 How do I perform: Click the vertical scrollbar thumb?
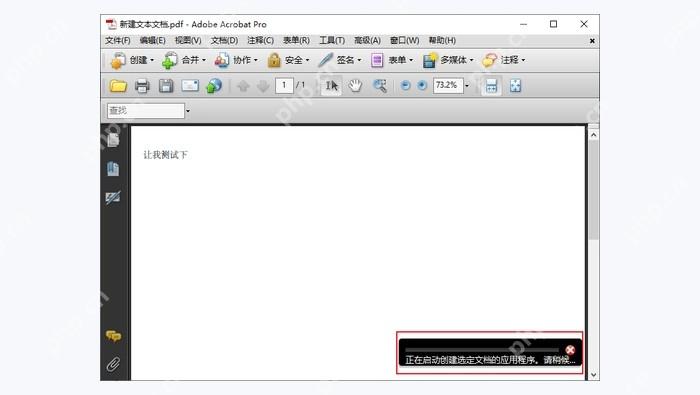(x=593, y=191)
